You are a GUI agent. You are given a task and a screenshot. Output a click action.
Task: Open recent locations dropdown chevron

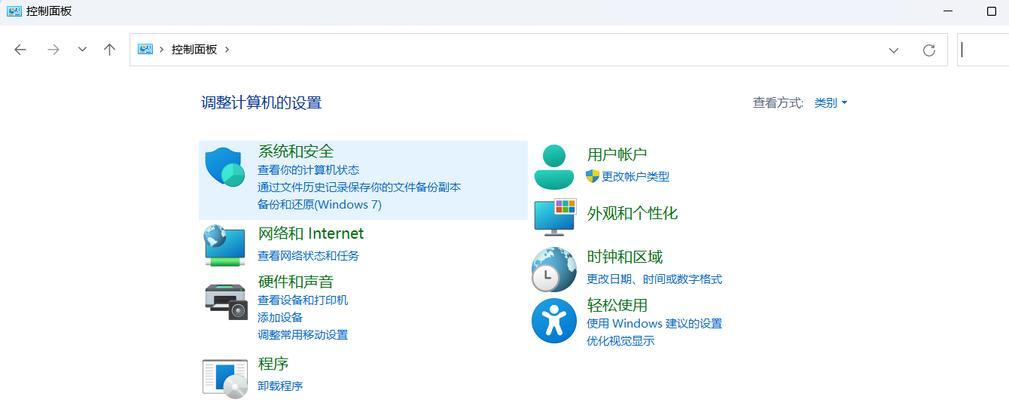pos(82,50)
